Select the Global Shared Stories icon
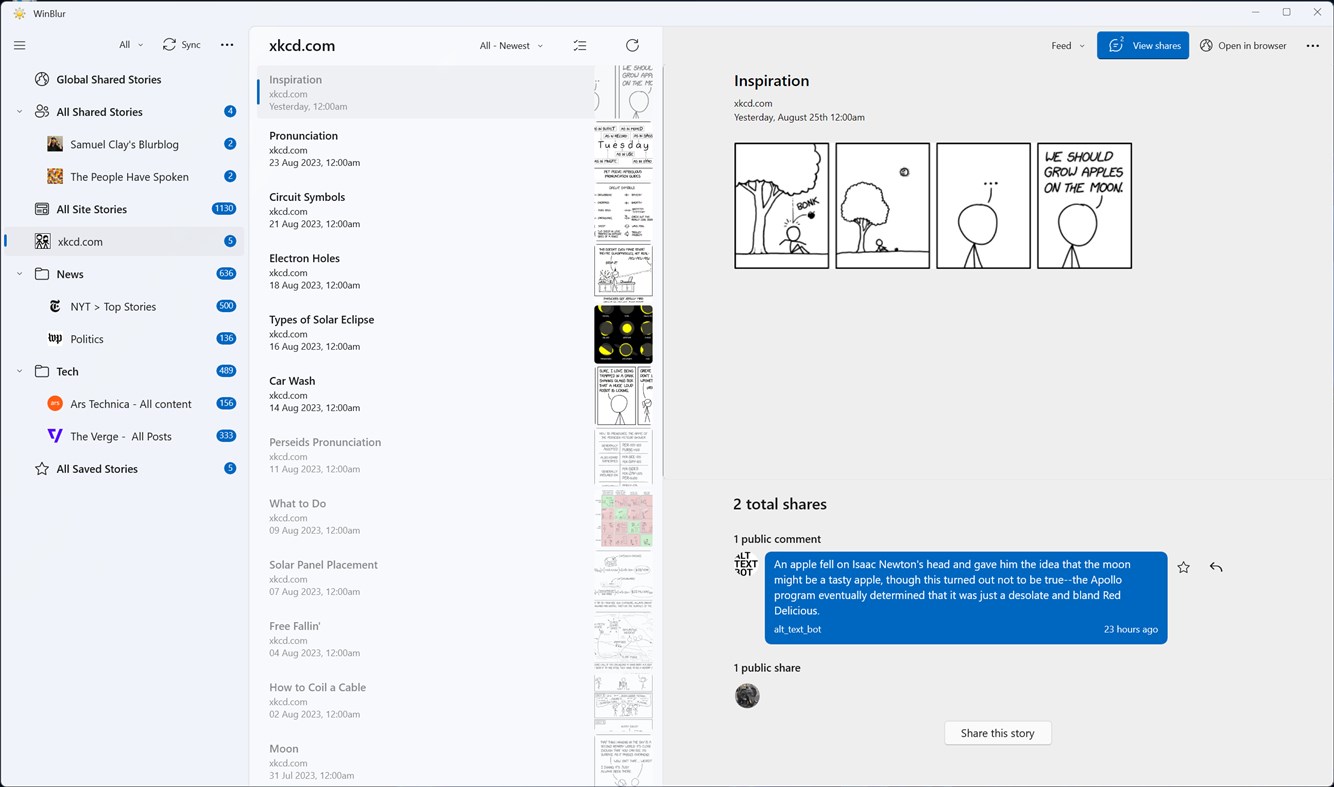 tap(42, 78)
